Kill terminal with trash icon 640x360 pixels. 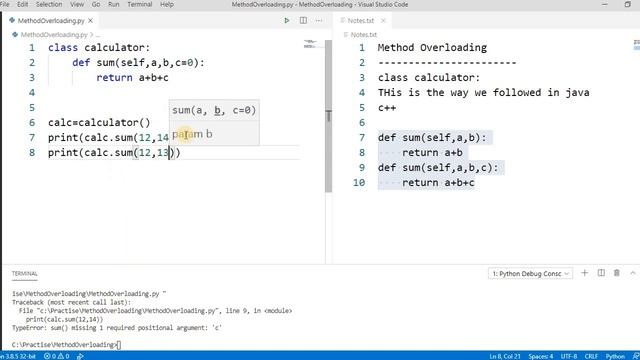[617, 273]
